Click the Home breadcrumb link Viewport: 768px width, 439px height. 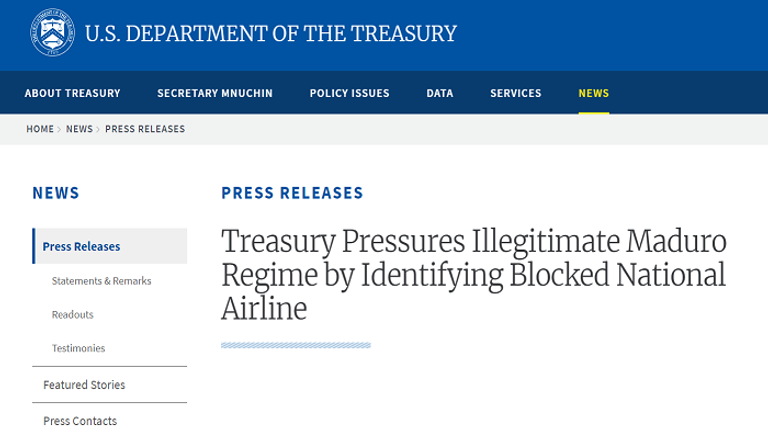click(40, 129)
